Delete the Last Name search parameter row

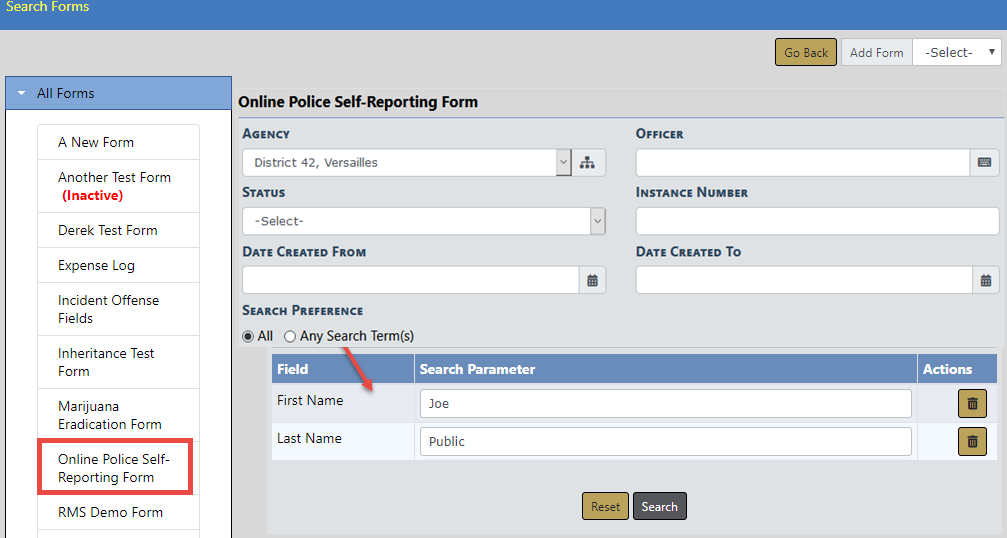tap(972, 441)
